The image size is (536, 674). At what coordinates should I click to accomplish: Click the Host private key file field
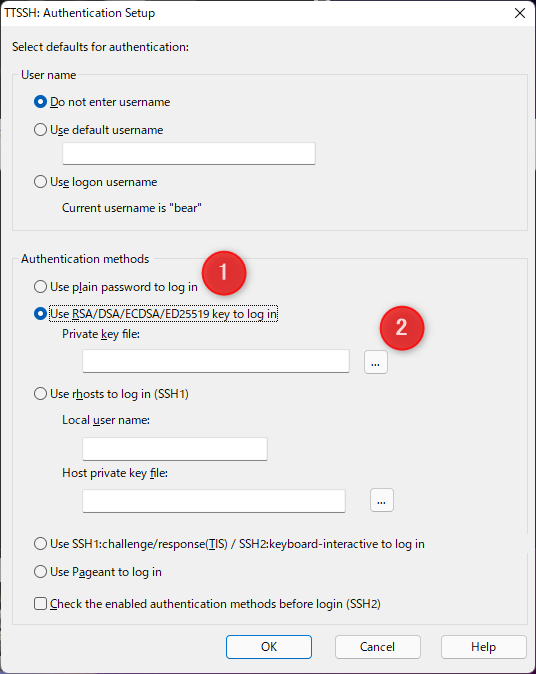[x=214, y=501]
